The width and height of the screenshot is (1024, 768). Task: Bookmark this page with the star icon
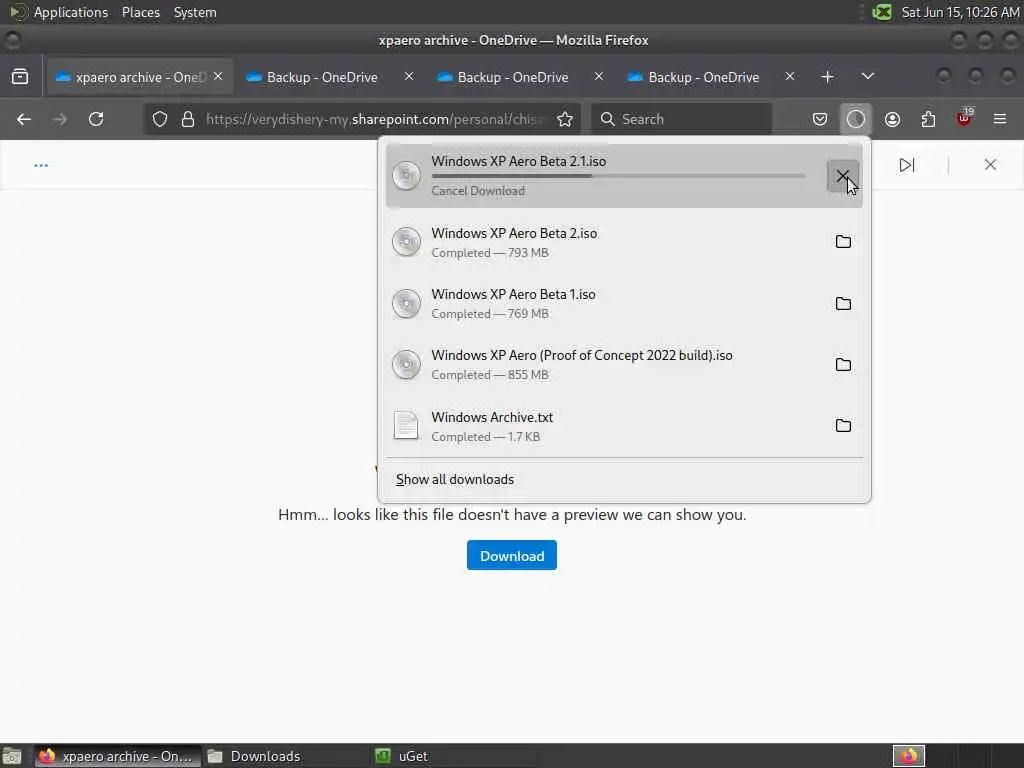(565, 119)
